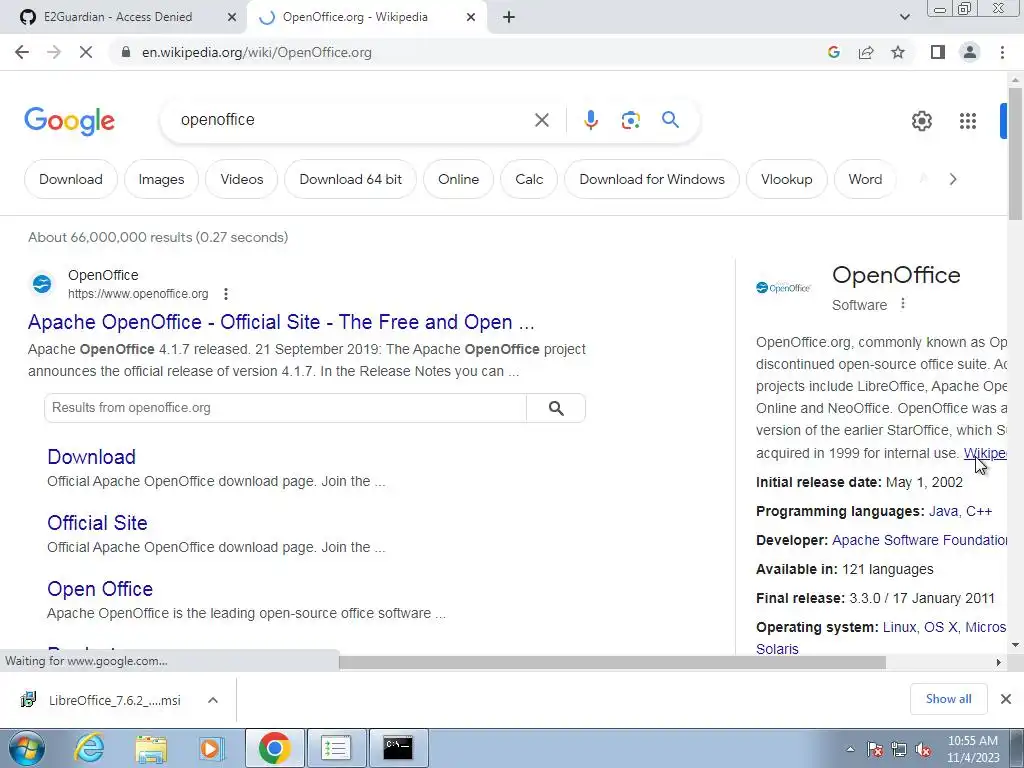Bookmark this page with the star
Viewport: 1024px width, 768px height.
pos(898,52)
